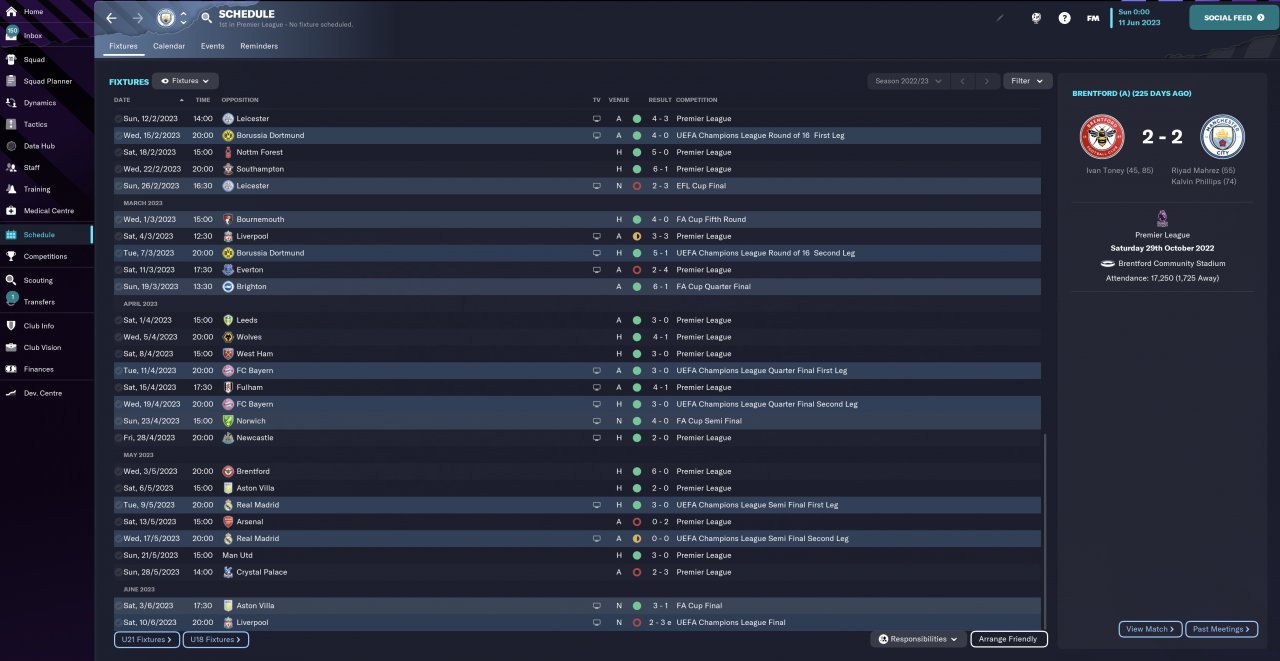
Task: Open the Squad shirt icon
Action: click(x=11, y=59)
